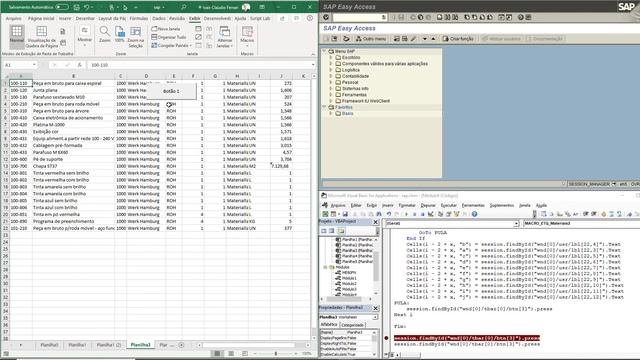Click the add new sheet plus icon
Viewport: 640px width, 360px height.
(x=182, y=345)
